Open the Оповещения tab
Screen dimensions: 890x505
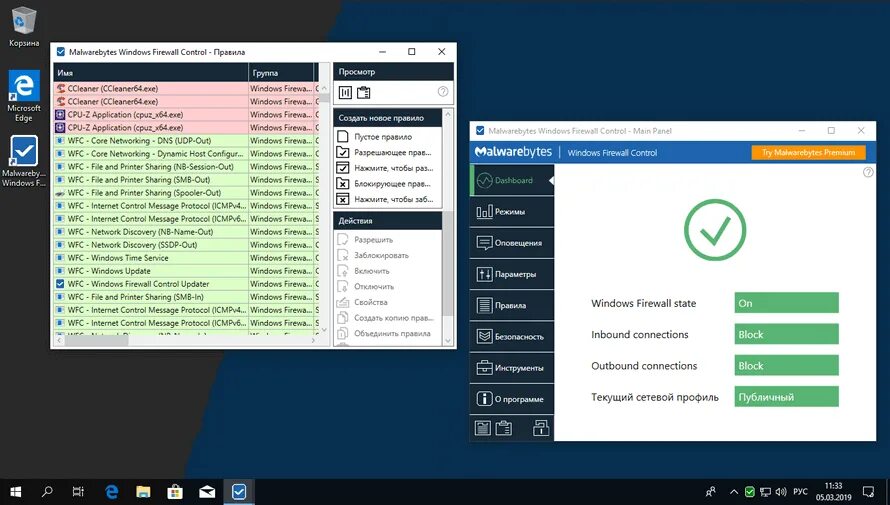[x=512, y=243]
